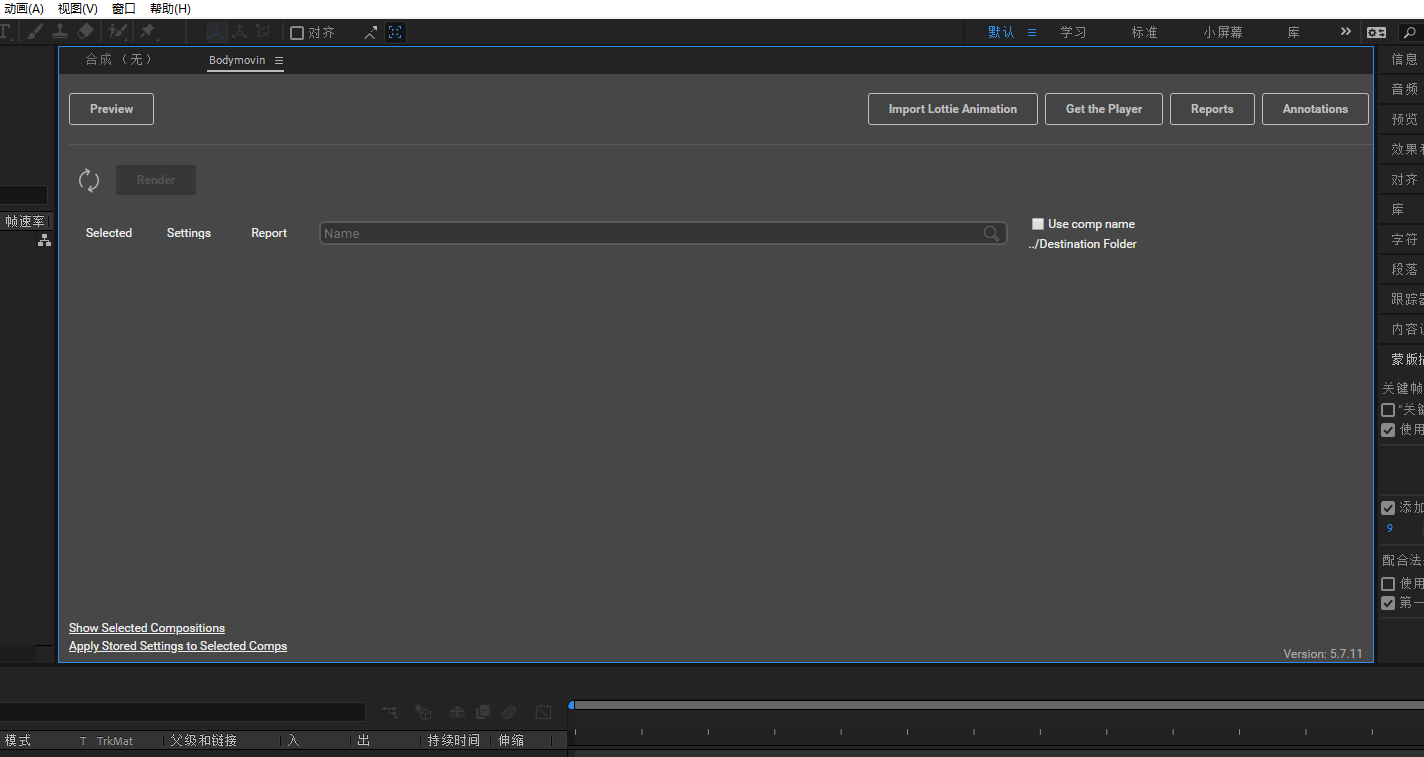Open the 窗口 menu
The height and width of the screenshot is (757, 1424).
(124, 8)
